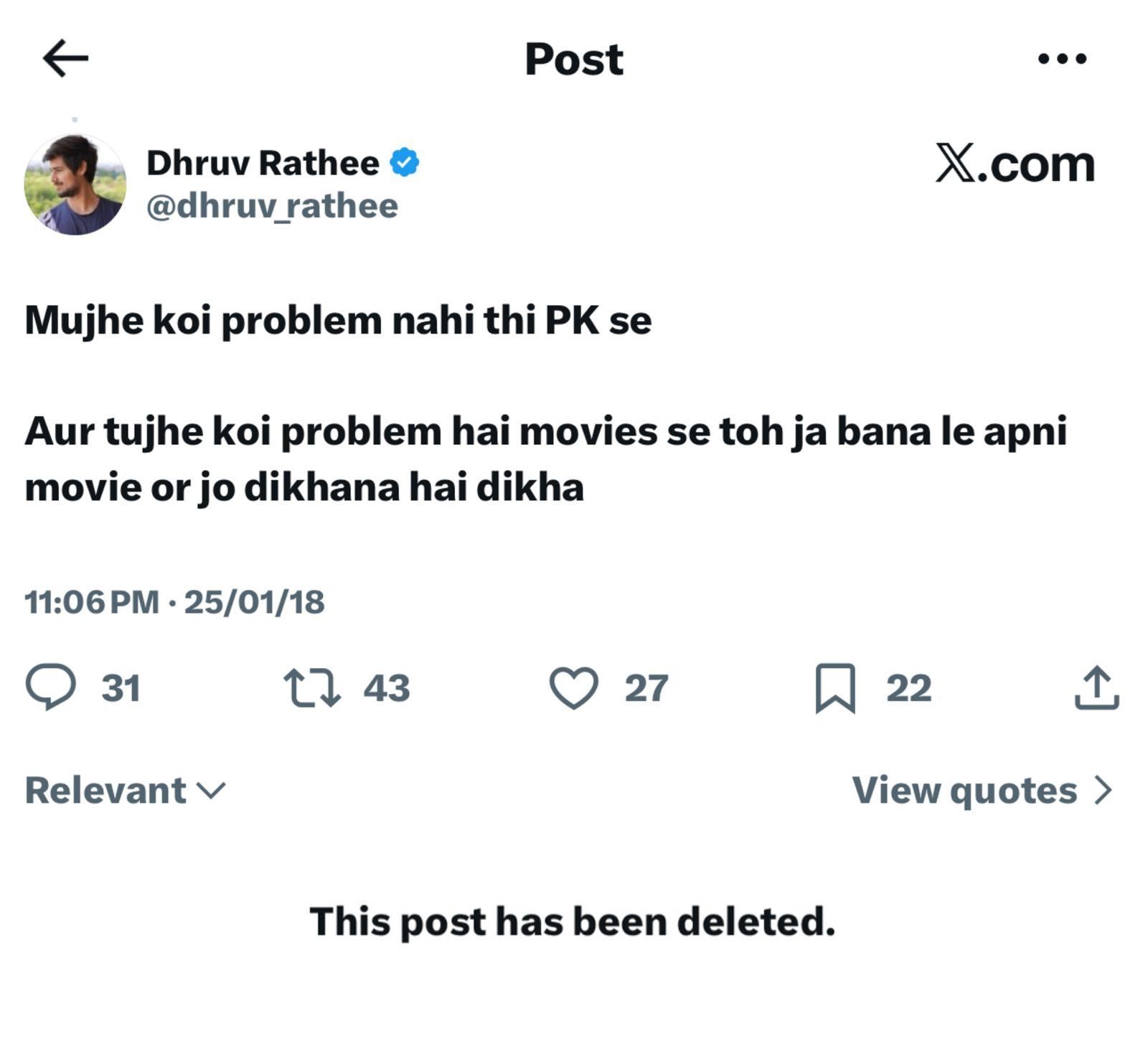This screenshot has width=1148, height=1057.
Task: Like the post with the heart icon
Action: coord(573,687)
